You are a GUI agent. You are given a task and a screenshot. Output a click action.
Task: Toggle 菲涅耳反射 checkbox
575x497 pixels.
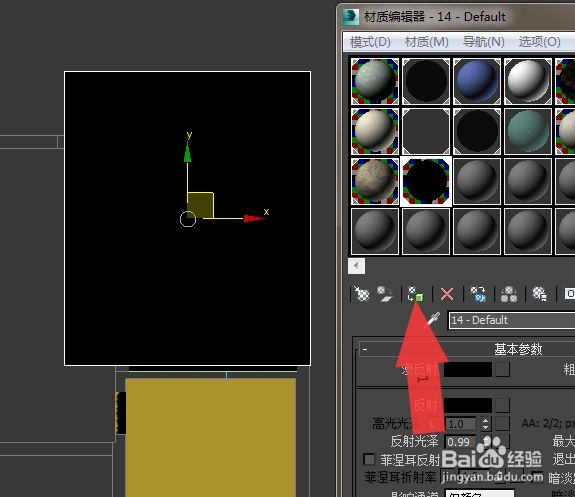(369, 459)
